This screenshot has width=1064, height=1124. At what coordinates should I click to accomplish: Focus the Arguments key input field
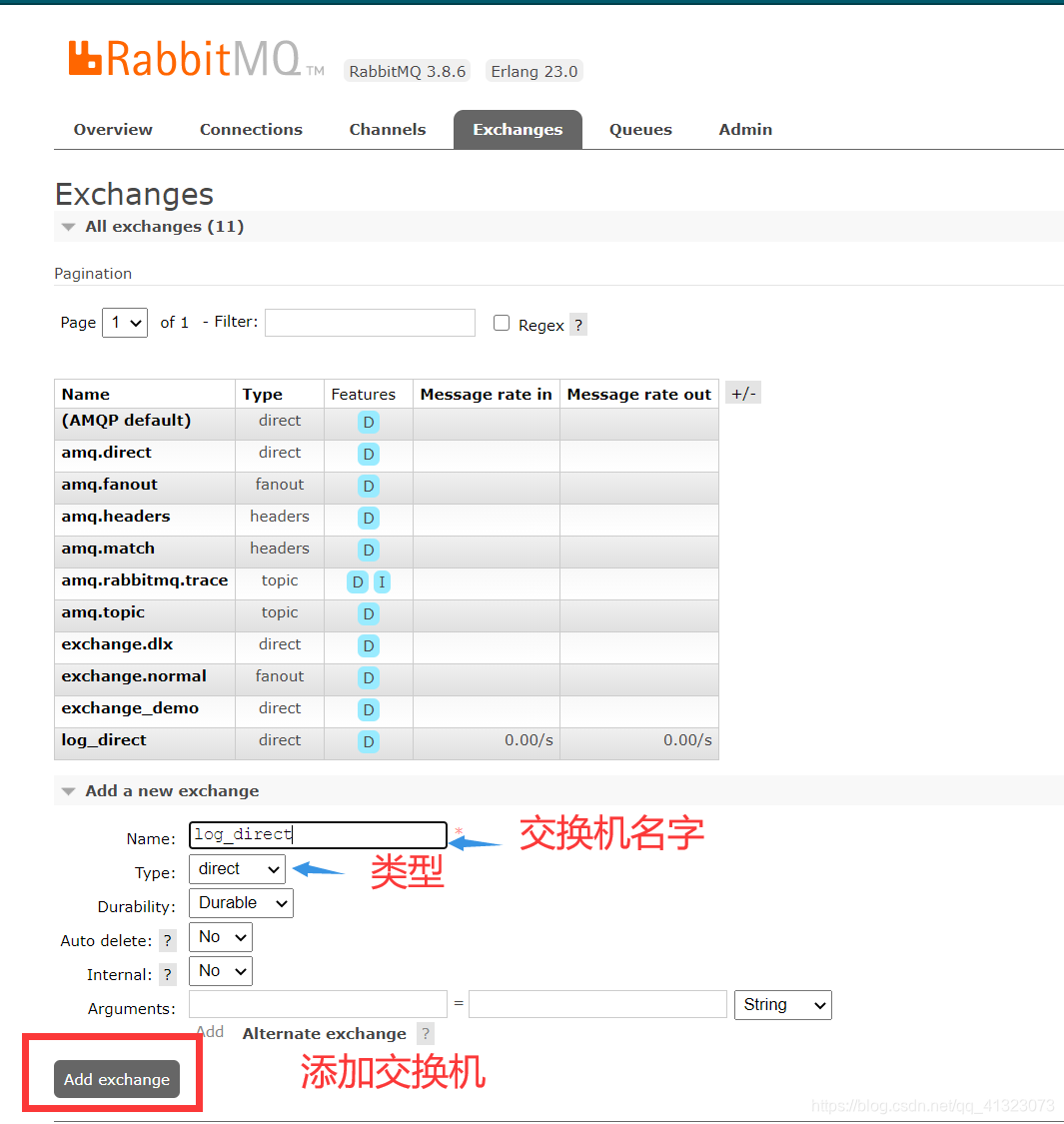click(x=319, y=1004)
